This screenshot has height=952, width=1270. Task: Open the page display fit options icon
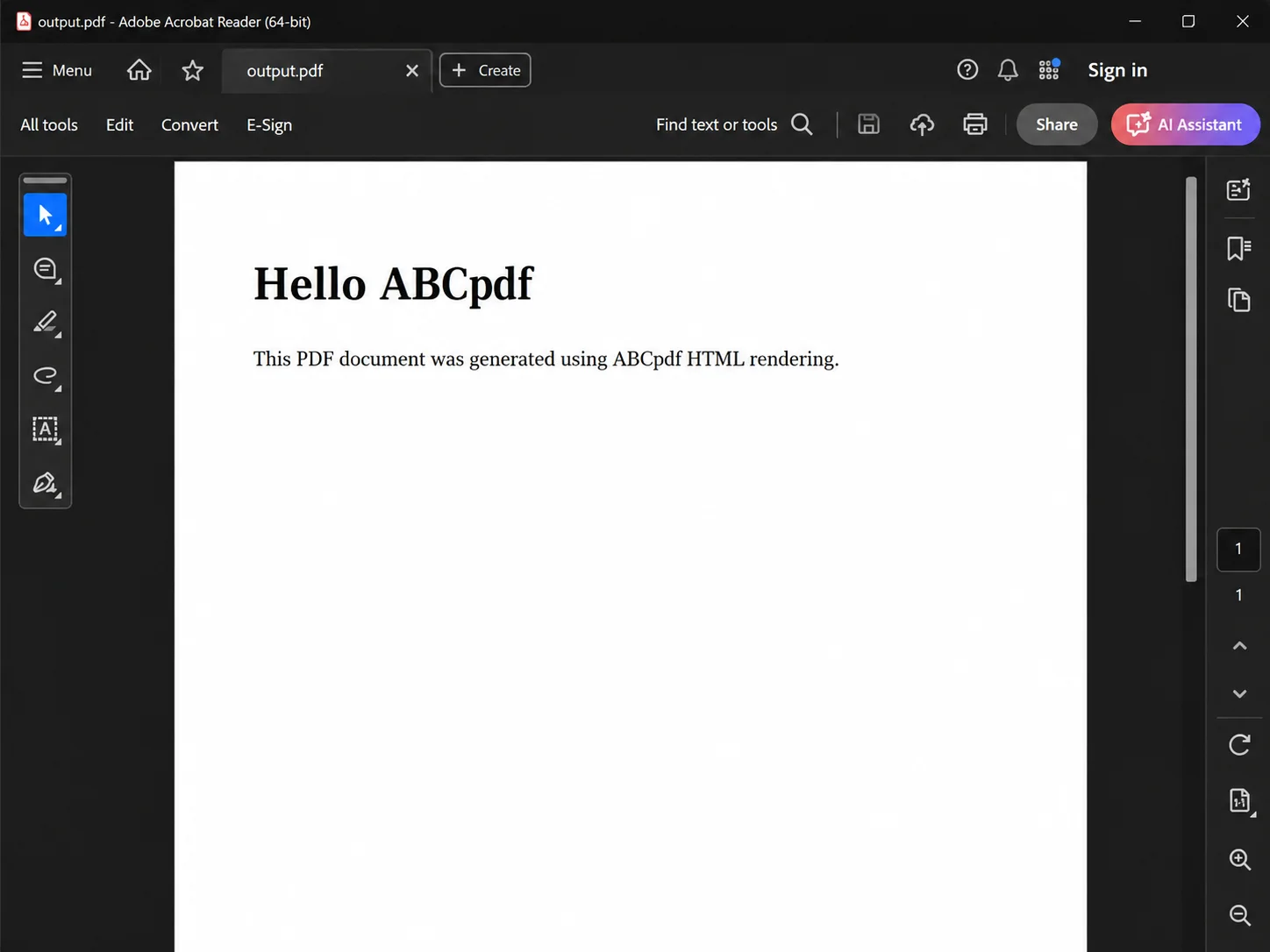[x=1240, y=800]
